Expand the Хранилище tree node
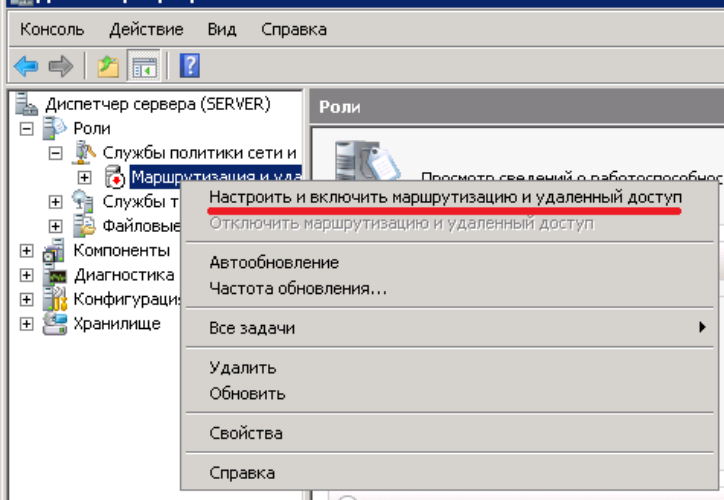This screenshot has width=724, height=500. [x=27, y=324]
